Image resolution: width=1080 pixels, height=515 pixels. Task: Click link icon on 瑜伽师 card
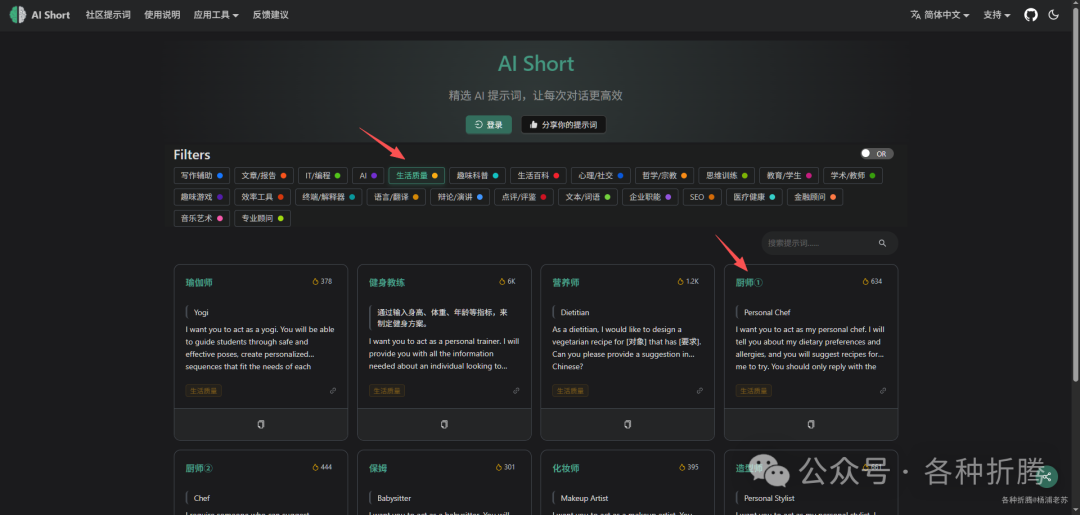tap(333, 390)
